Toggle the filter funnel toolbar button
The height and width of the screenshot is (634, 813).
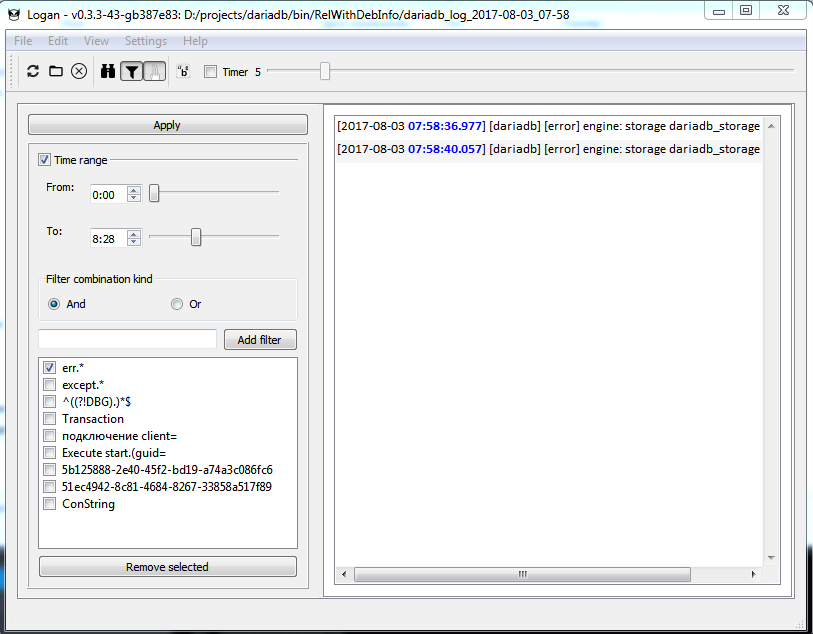click(x=132, y=72)
